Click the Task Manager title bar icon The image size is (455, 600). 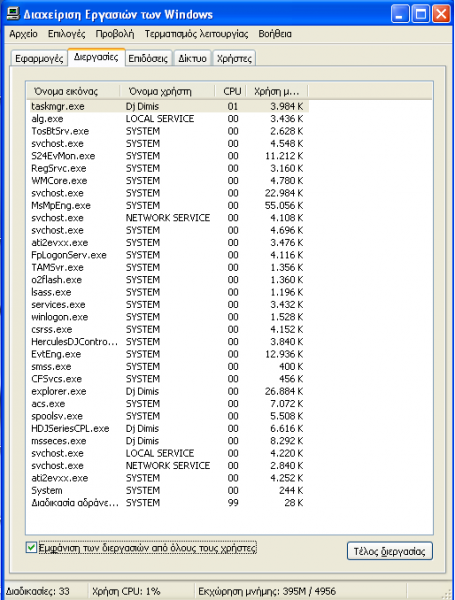pyautogui.click(x=13, y=14)
